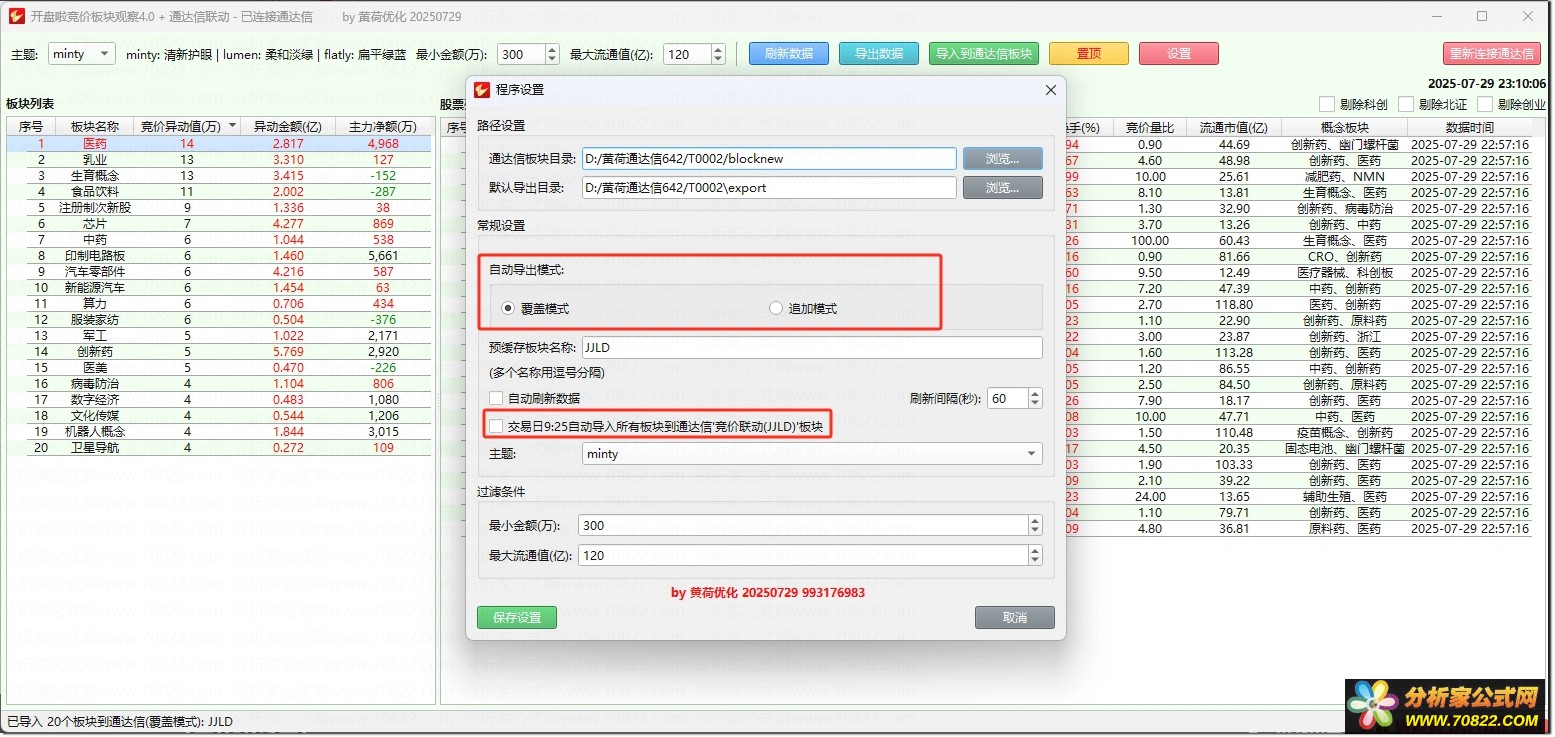Click the 预缓存板块名称 JJLD field
Screen dimensions: 1555x737
tap(812, 347)
